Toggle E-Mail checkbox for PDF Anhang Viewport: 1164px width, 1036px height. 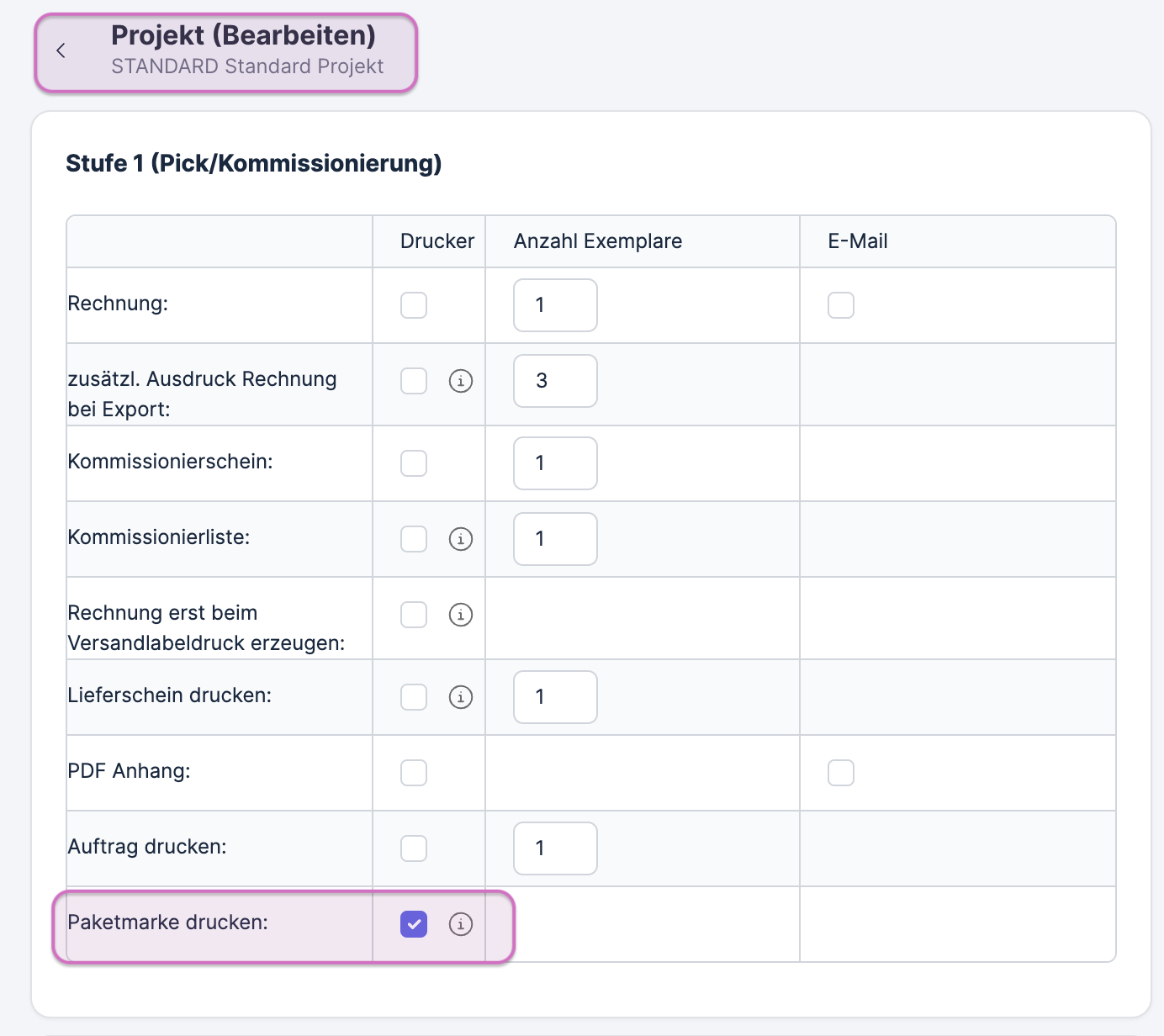840,773
